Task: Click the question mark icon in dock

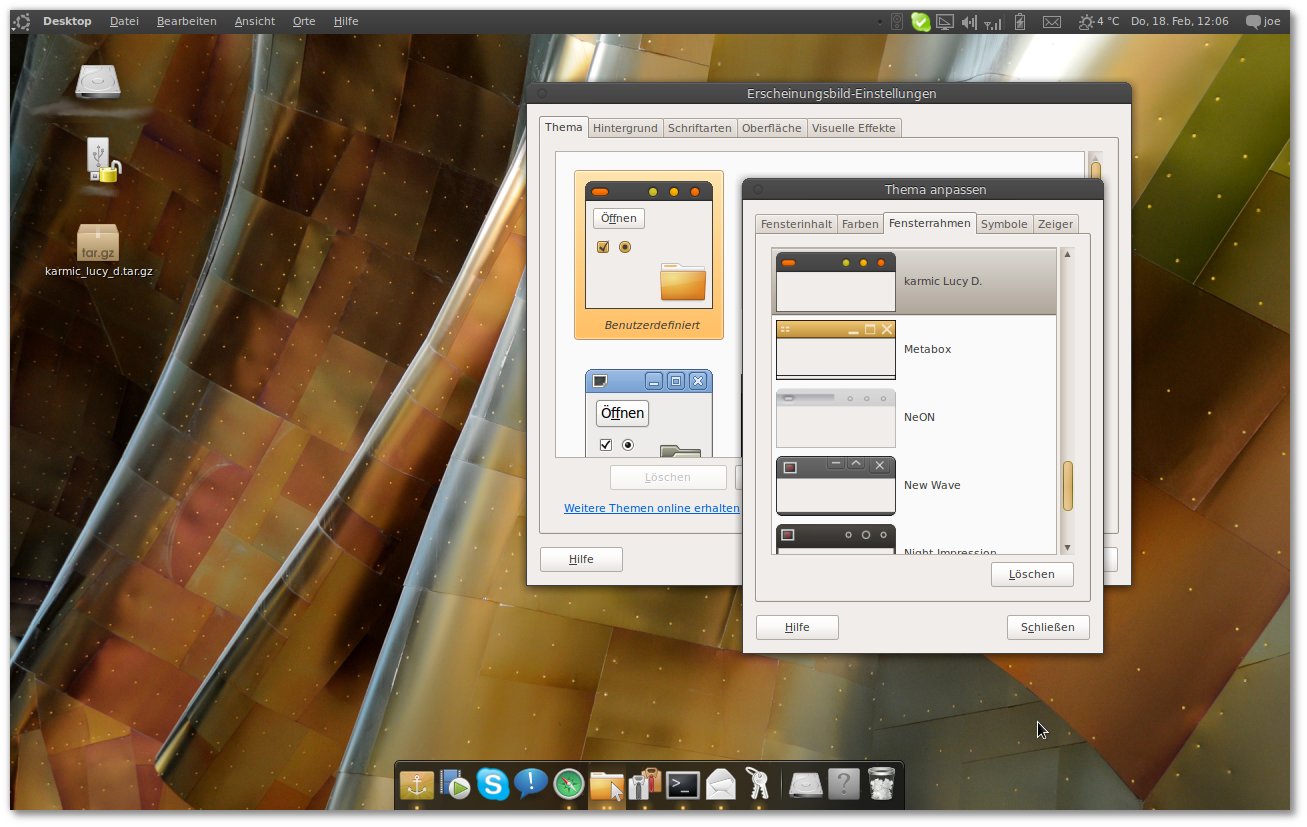Action: tap(843, 784)
